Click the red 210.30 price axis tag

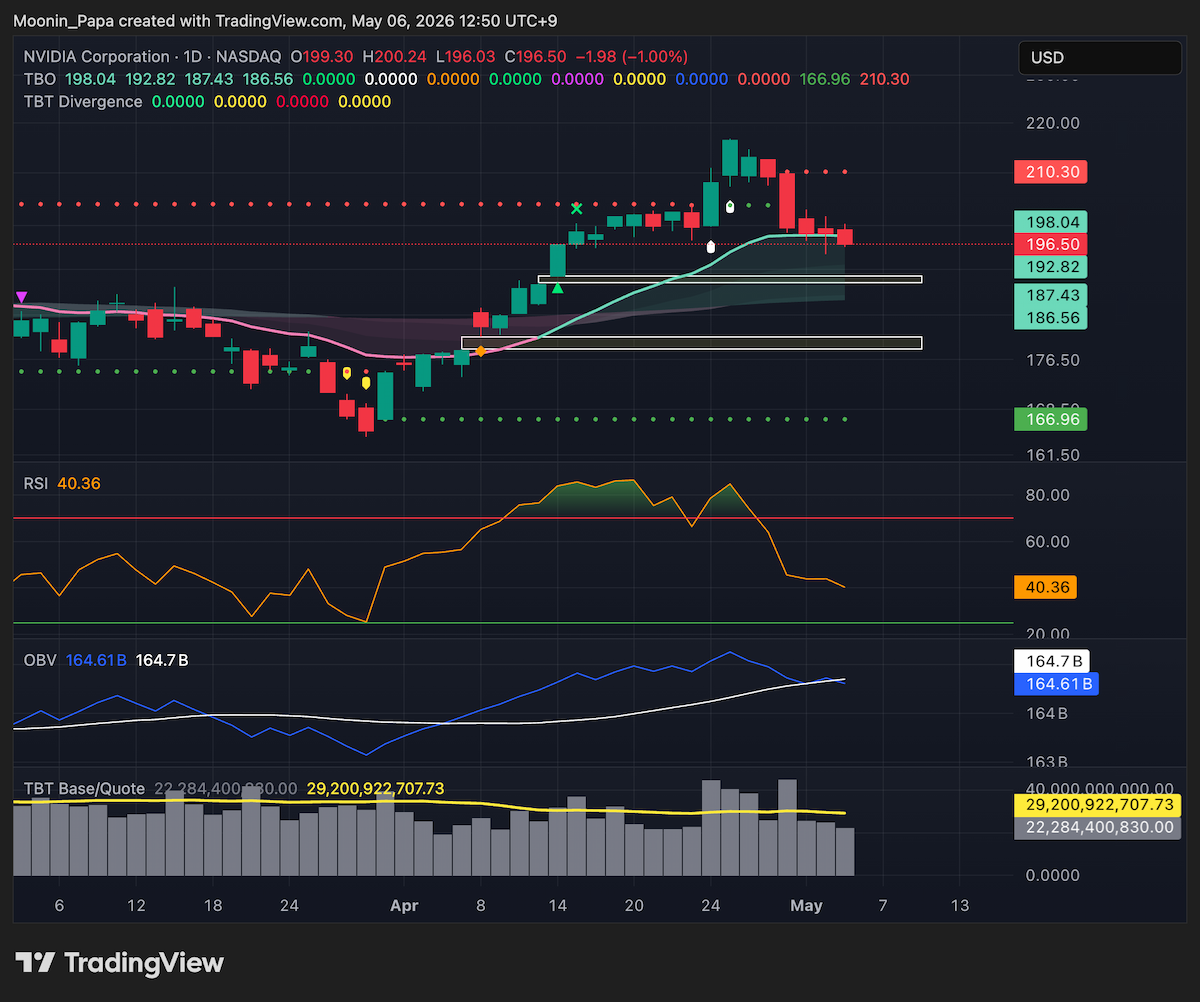[1050, 172]
